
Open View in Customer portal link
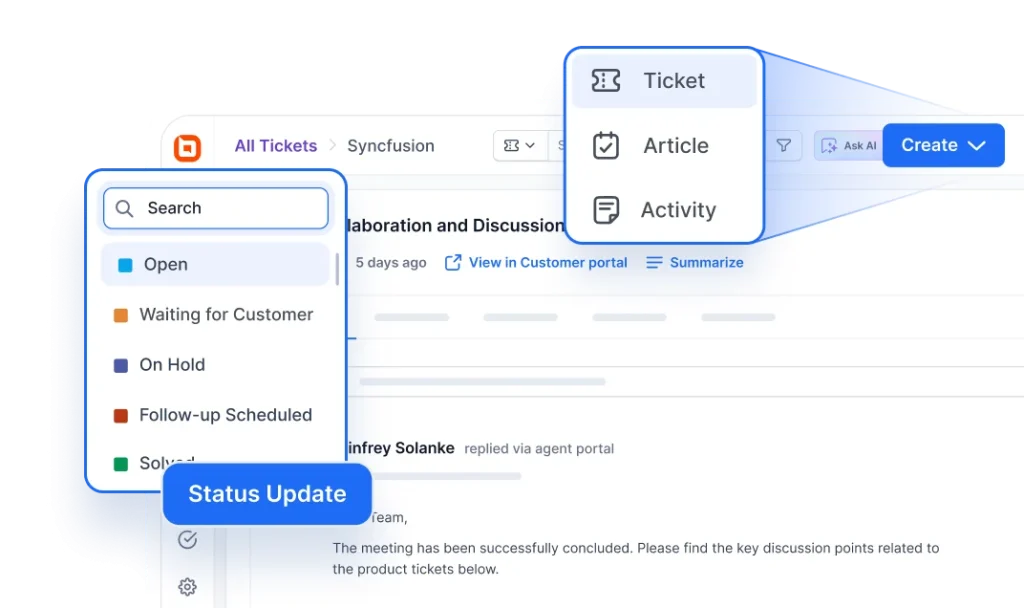[x=548, y=262]
